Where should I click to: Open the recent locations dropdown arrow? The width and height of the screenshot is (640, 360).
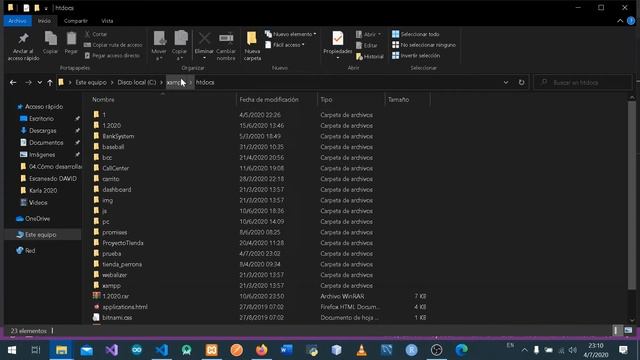[x=40, y=82]
